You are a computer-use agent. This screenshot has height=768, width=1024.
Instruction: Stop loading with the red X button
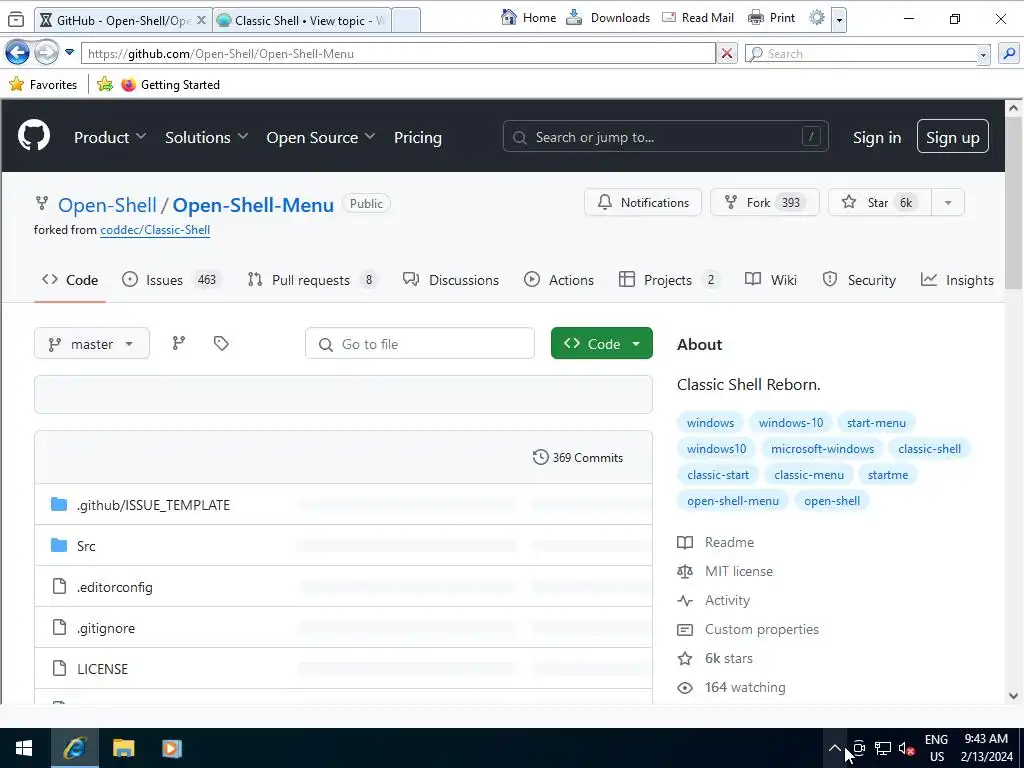[x=726, y=54]
